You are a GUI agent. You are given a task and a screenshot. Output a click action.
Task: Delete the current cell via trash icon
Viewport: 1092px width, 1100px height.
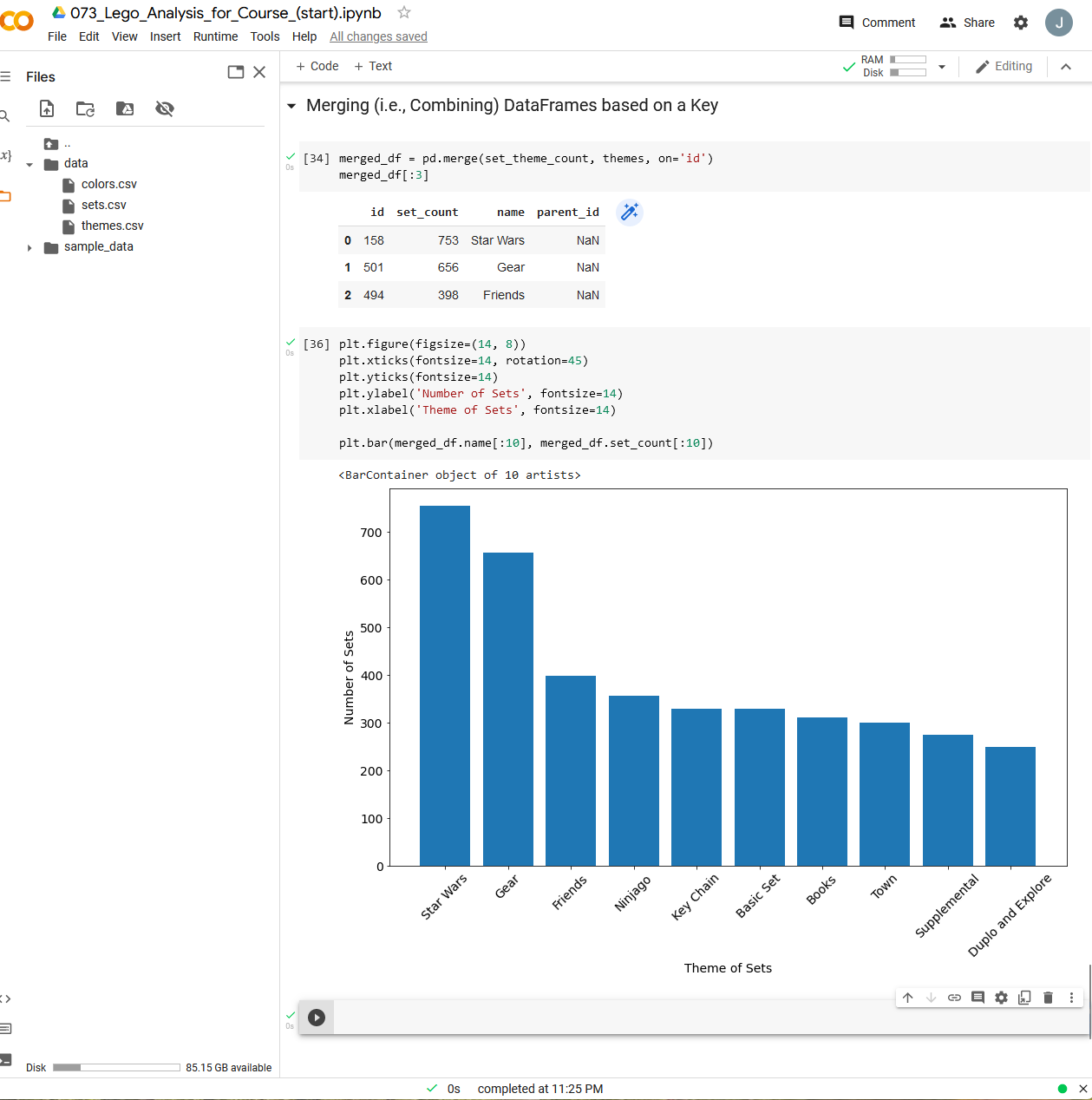1048,998
